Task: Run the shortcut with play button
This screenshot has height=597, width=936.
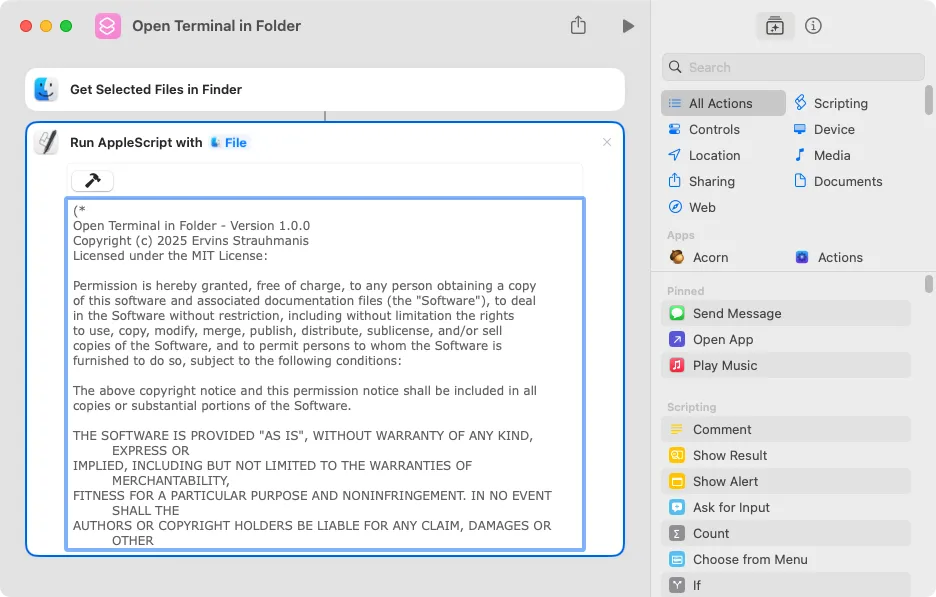Action: coord(627,26)
